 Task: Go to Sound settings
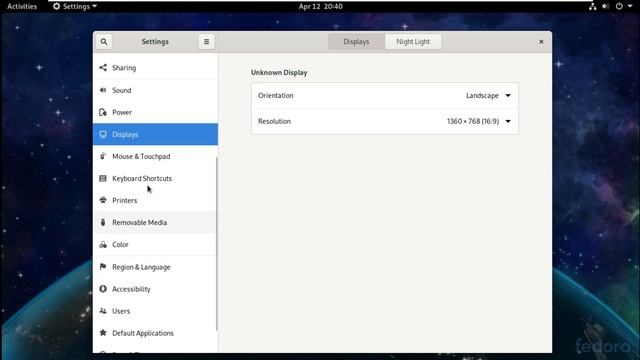(155, 90)
